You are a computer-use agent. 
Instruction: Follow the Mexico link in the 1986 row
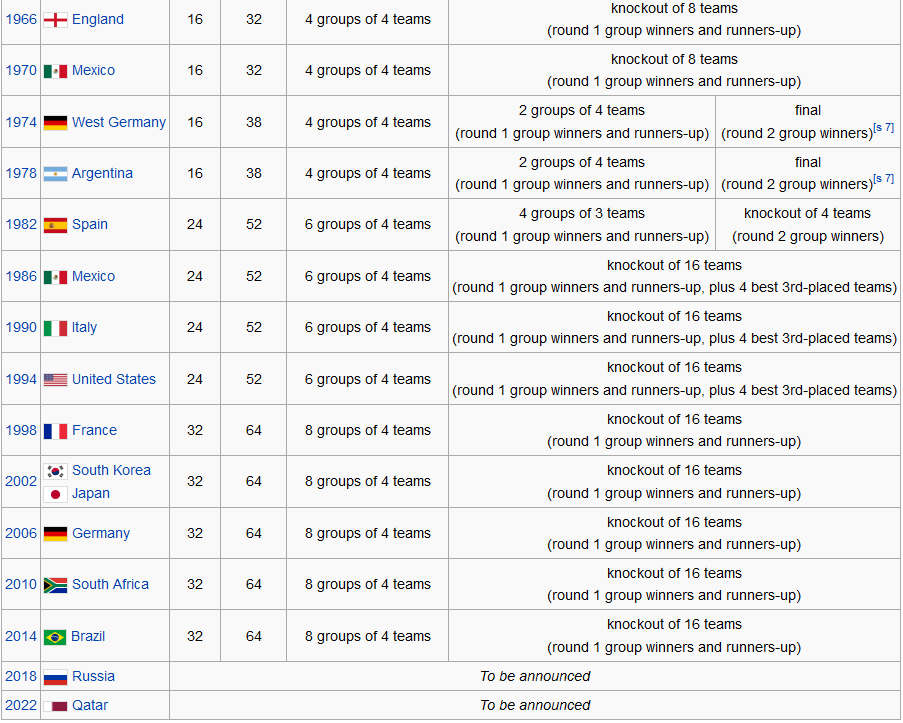tap(93, 276)
